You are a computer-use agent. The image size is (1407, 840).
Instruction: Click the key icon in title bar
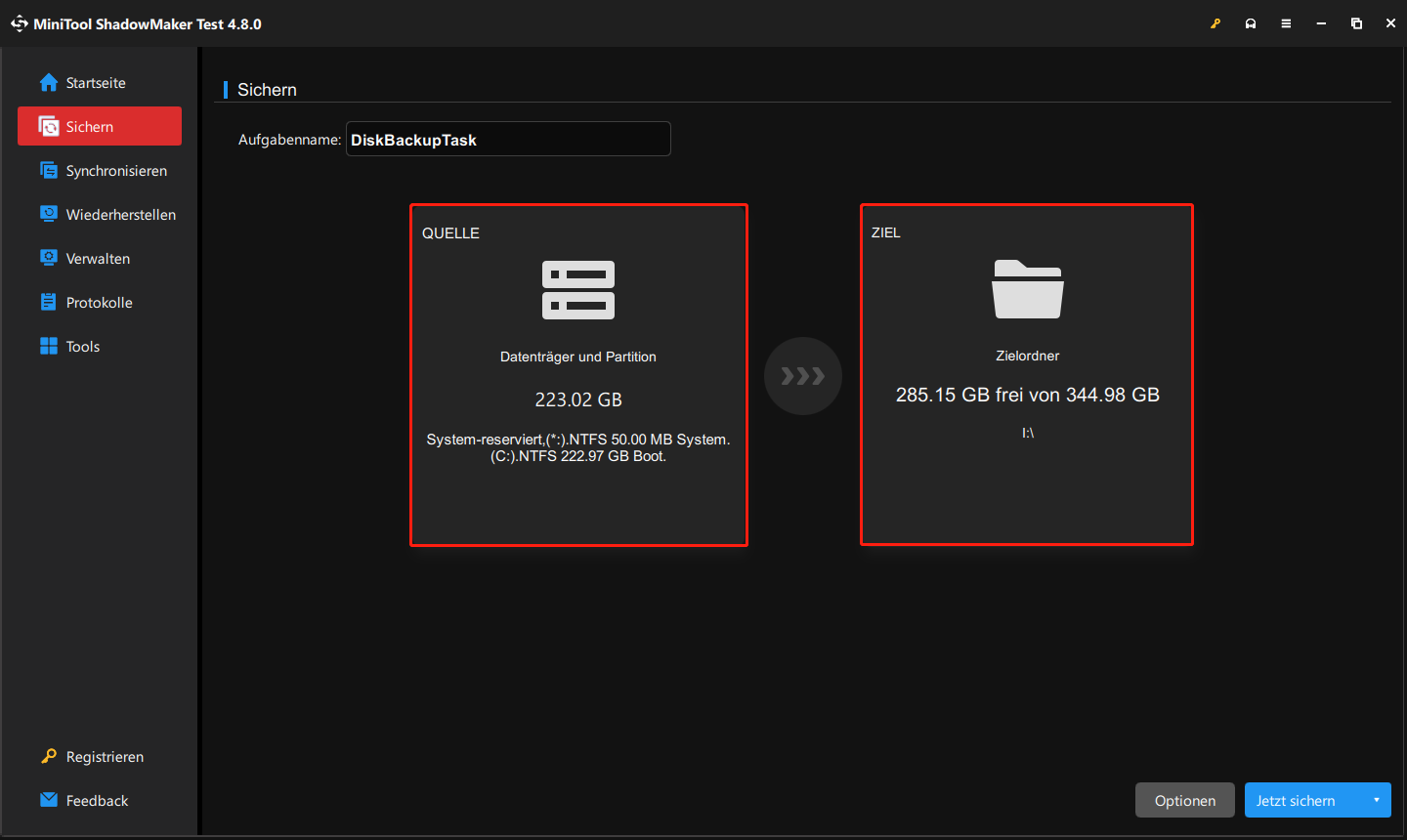1215,23
